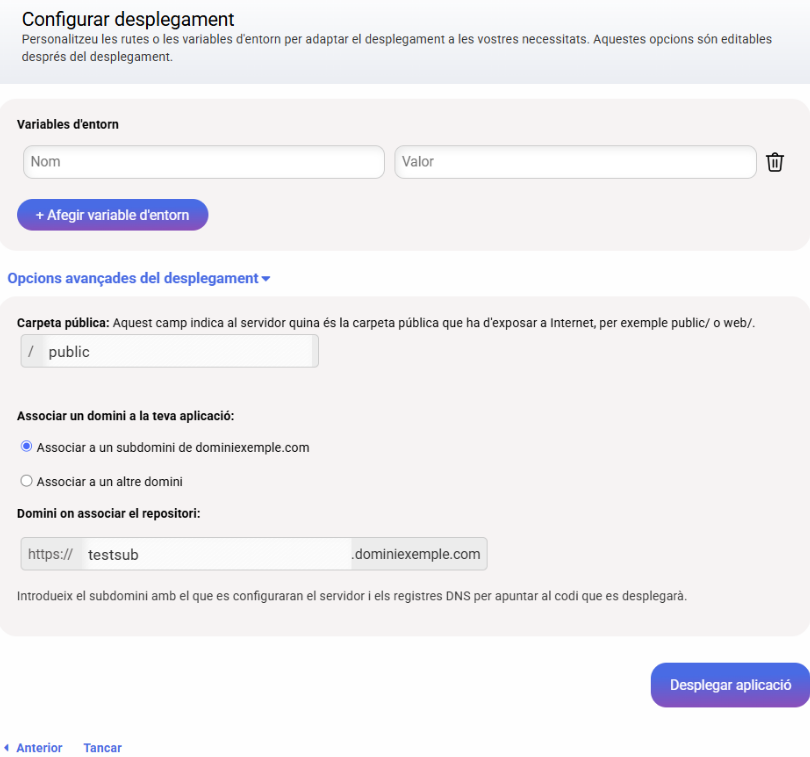Click the public folder path input
Image resolution: width=810 pixels, height=757 pixels.
[x=179, y=351]
